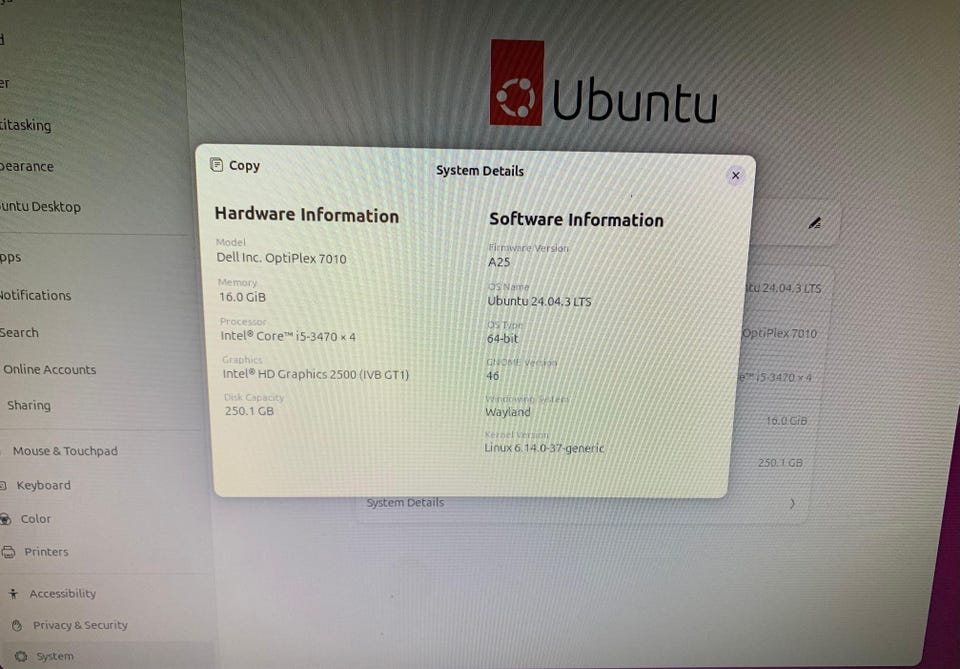Image resolution: width=960 pixels, height=669 pixels.
Task: Click GNOME version 46 value
Action: pos(493,375)
